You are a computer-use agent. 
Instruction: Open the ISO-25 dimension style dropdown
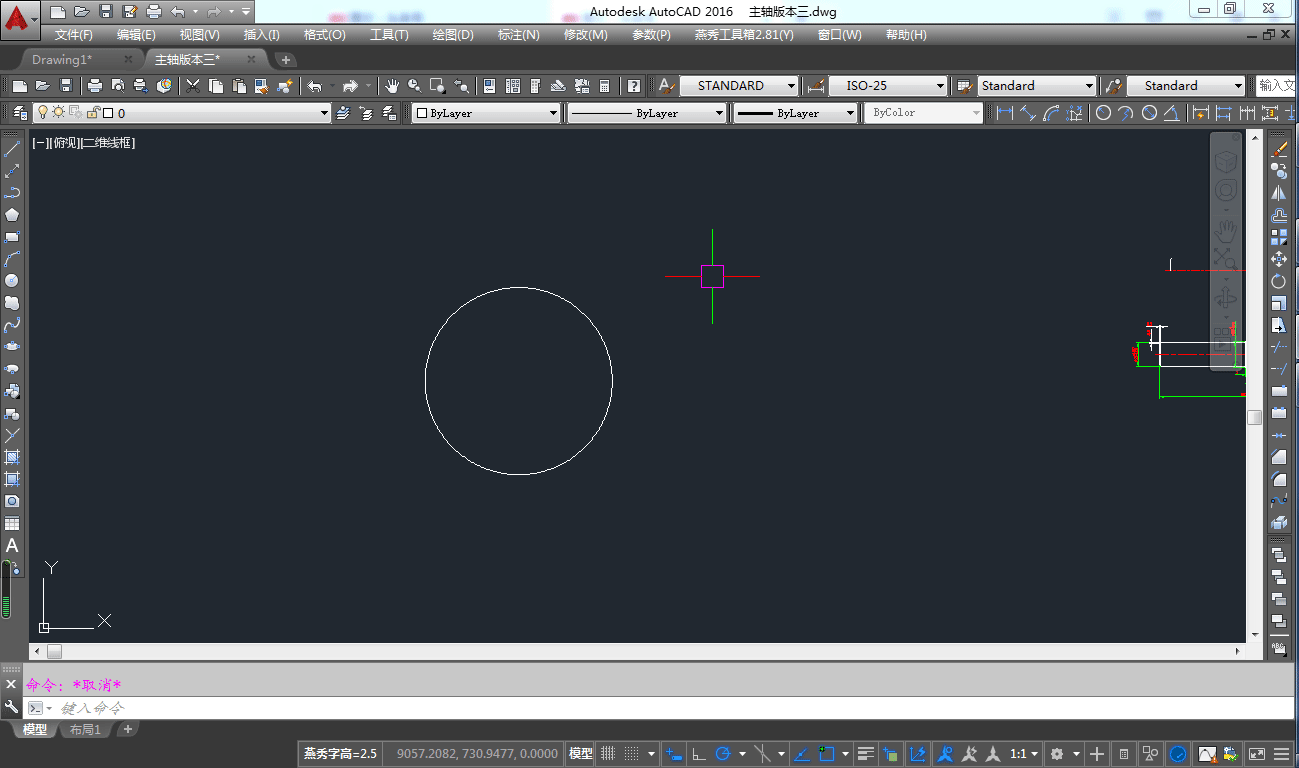(x=940, y=86)
